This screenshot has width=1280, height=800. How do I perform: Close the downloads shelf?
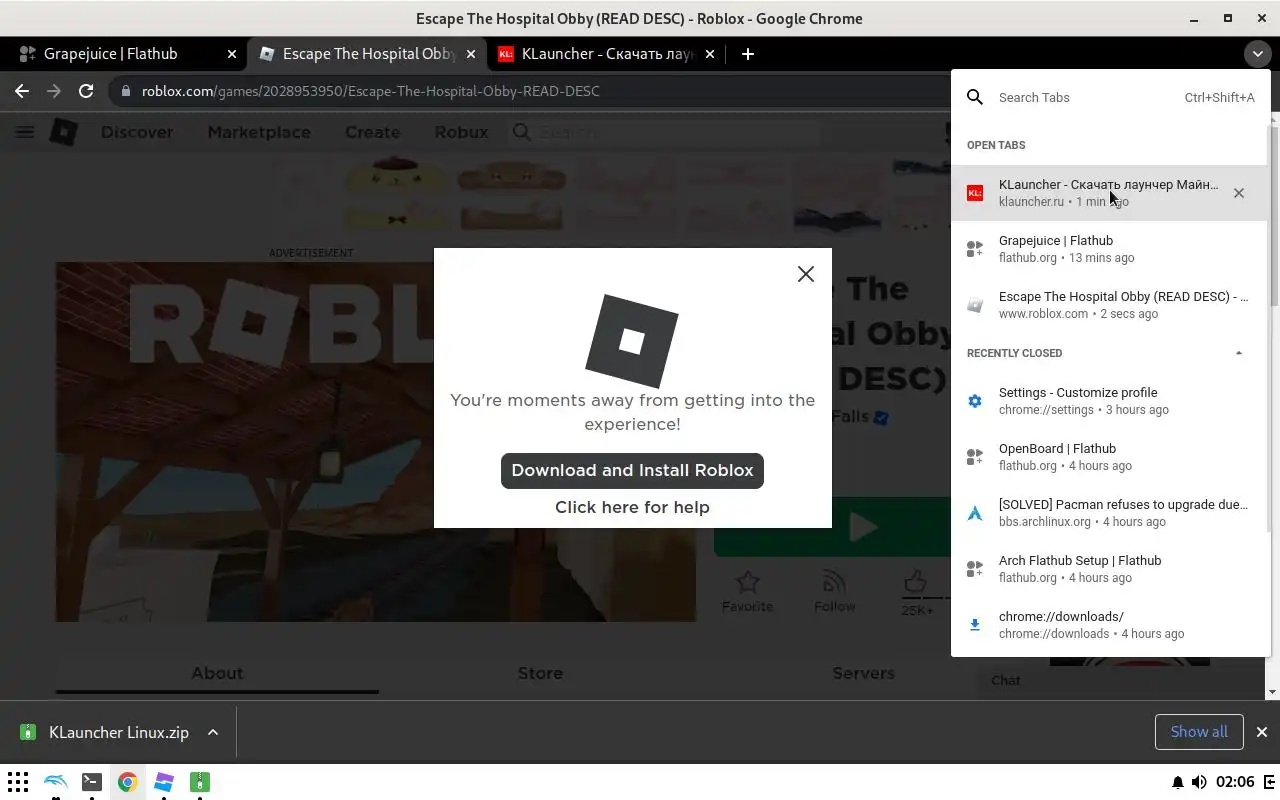click(1262, 732)
